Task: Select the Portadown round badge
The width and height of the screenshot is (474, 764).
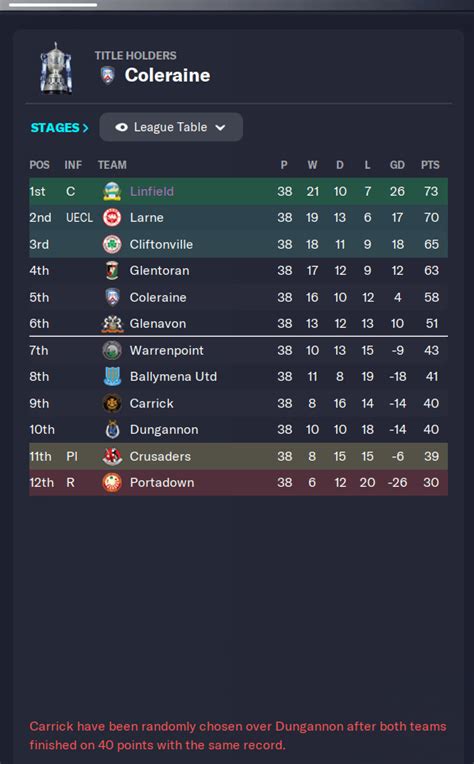Action: tap(112, 482)
